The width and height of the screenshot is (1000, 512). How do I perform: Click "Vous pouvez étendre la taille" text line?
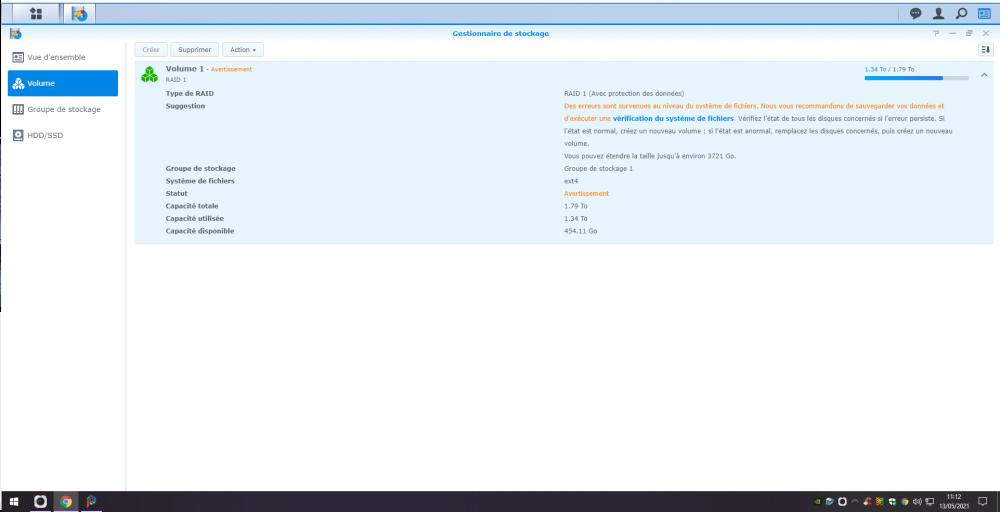click(x=650, y=156)
